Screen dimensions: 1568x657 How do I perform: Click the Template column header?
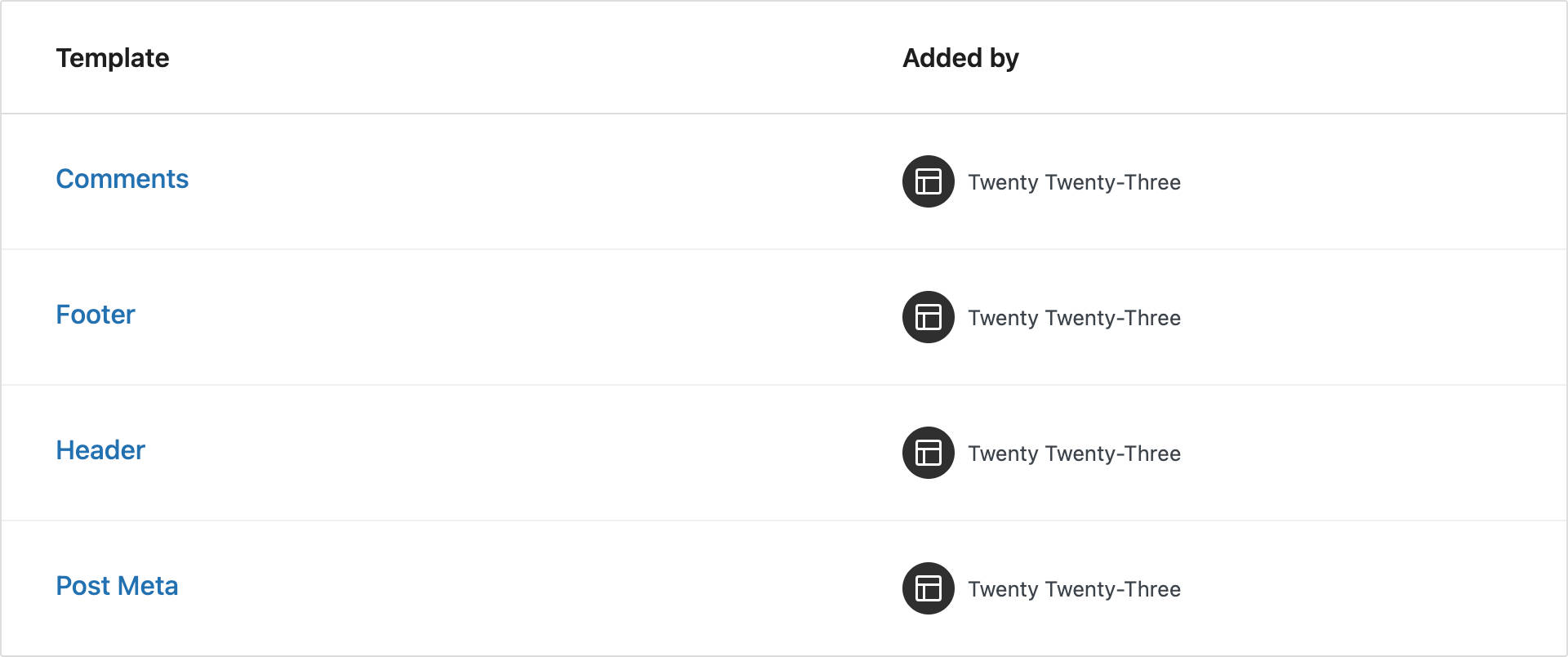pos(113,57)
